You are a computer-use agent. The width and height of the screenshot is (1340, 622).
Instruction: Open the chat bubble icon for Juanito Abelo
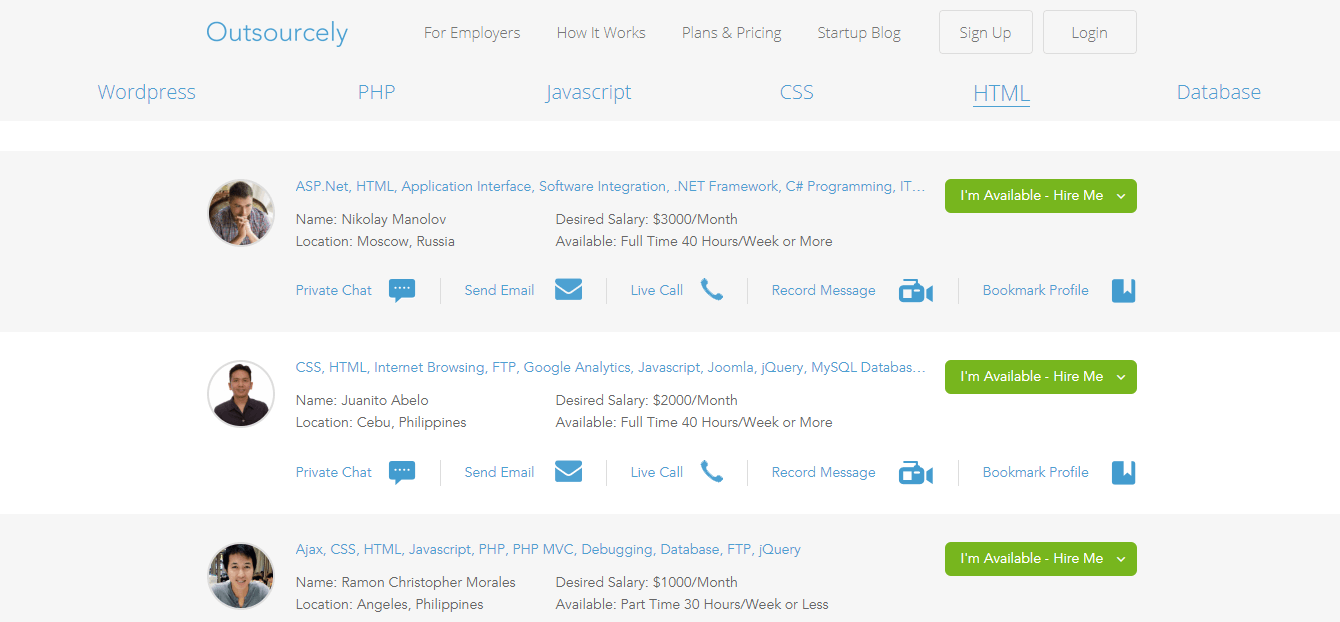coord(402,471)
